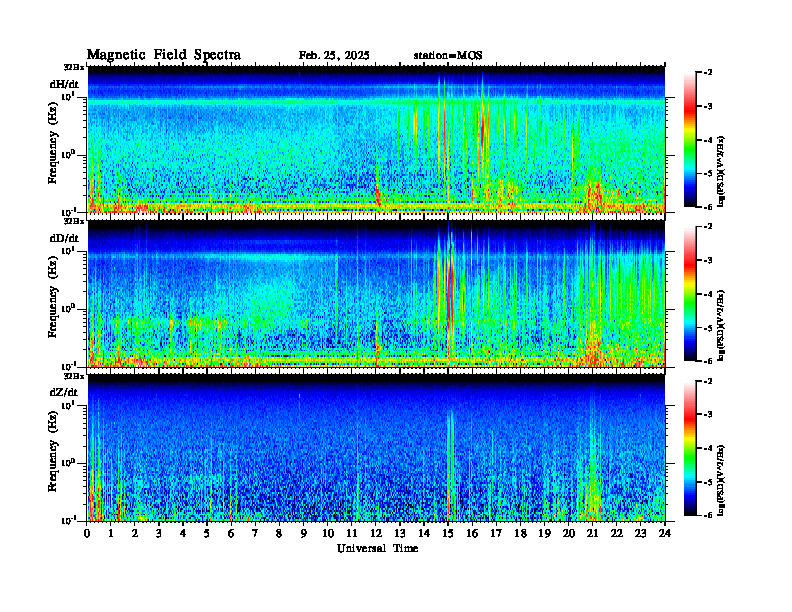The image size is (792, 612).
Task: Click hour '24' on the time axis
Action: pyautogui.click(x=665, y=534)
